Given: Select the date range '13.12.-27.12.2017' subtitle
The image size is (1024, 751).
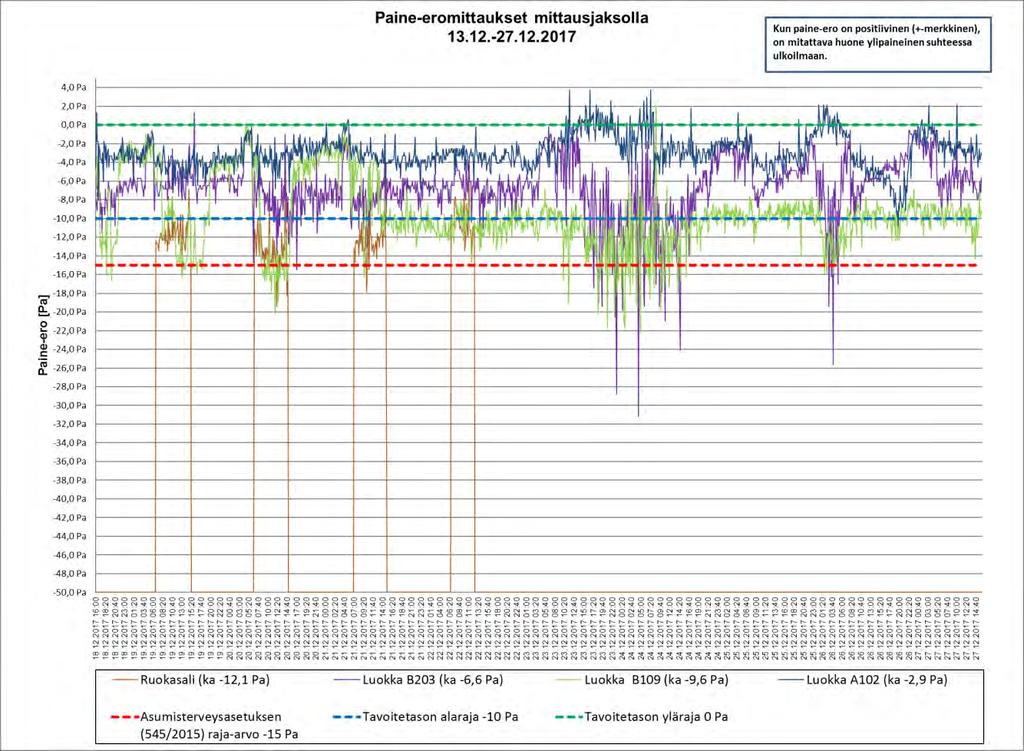Looking at the screenshot, I should (x=511, y=37).
